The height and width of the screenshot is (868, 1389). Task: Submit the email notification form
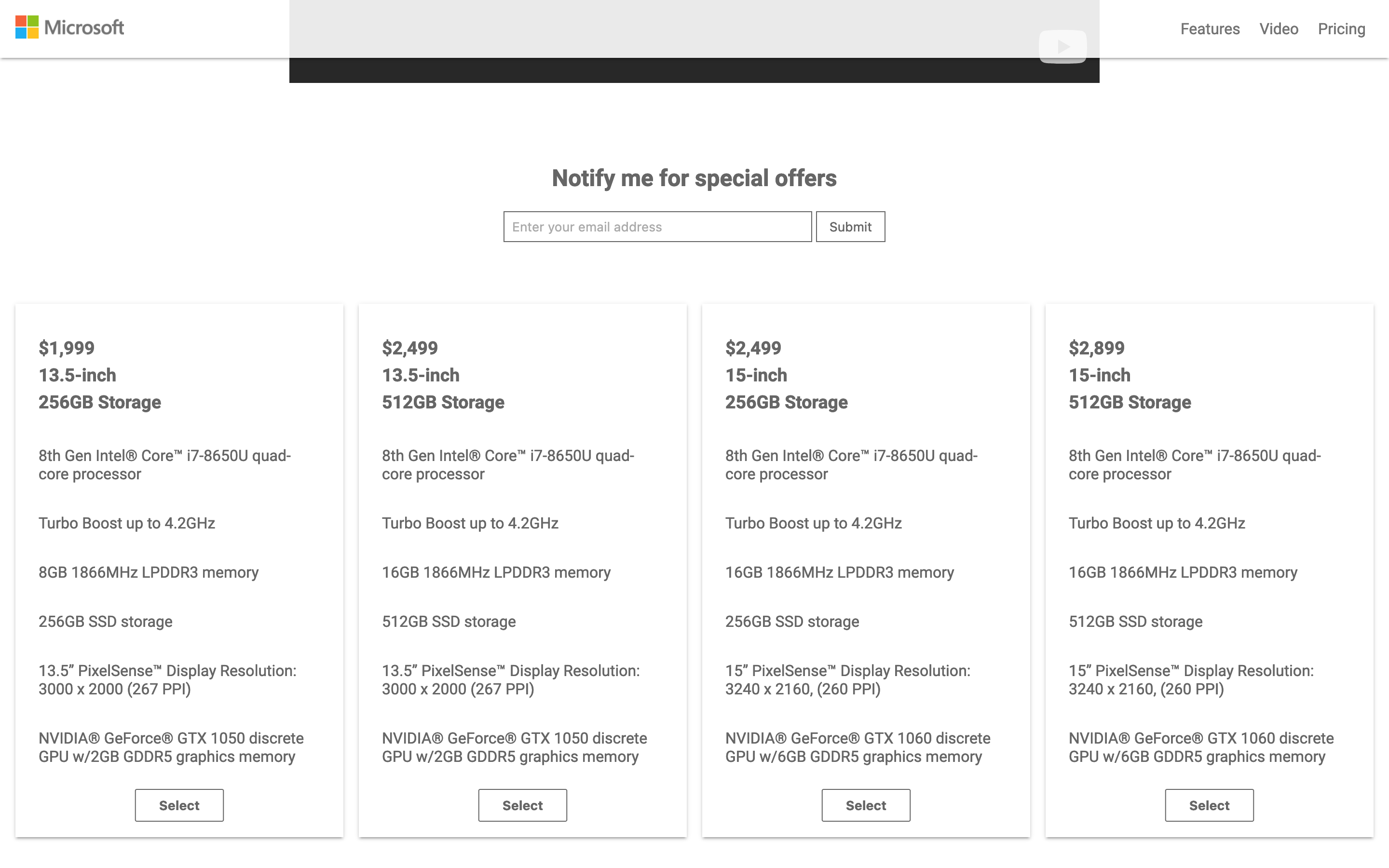(850, 226)
